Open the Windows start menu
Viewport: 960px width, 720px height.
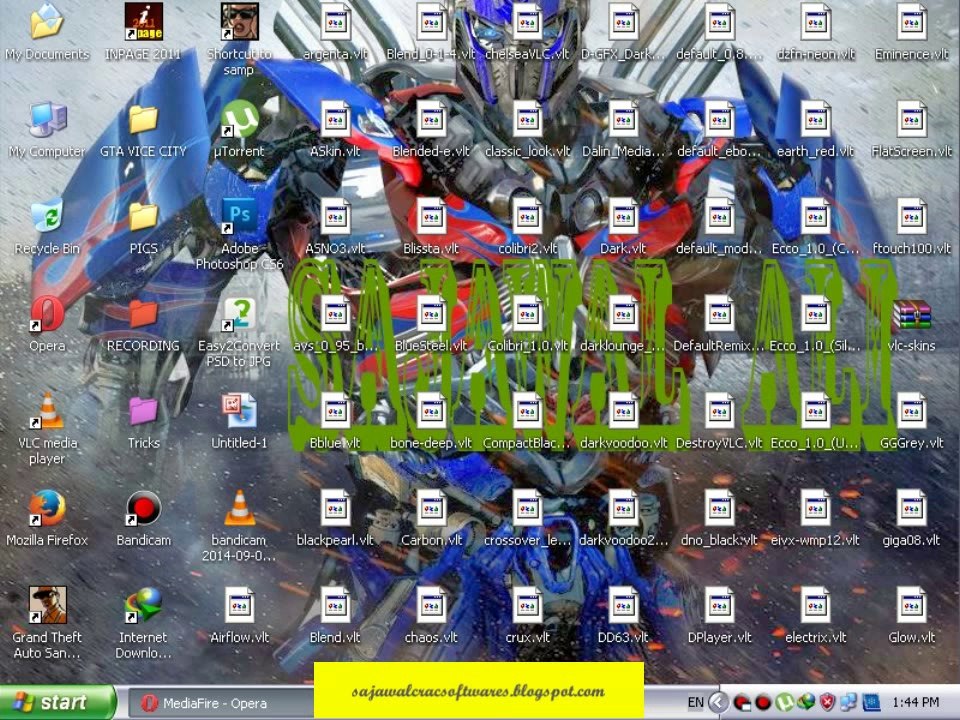tap(56, 702)
